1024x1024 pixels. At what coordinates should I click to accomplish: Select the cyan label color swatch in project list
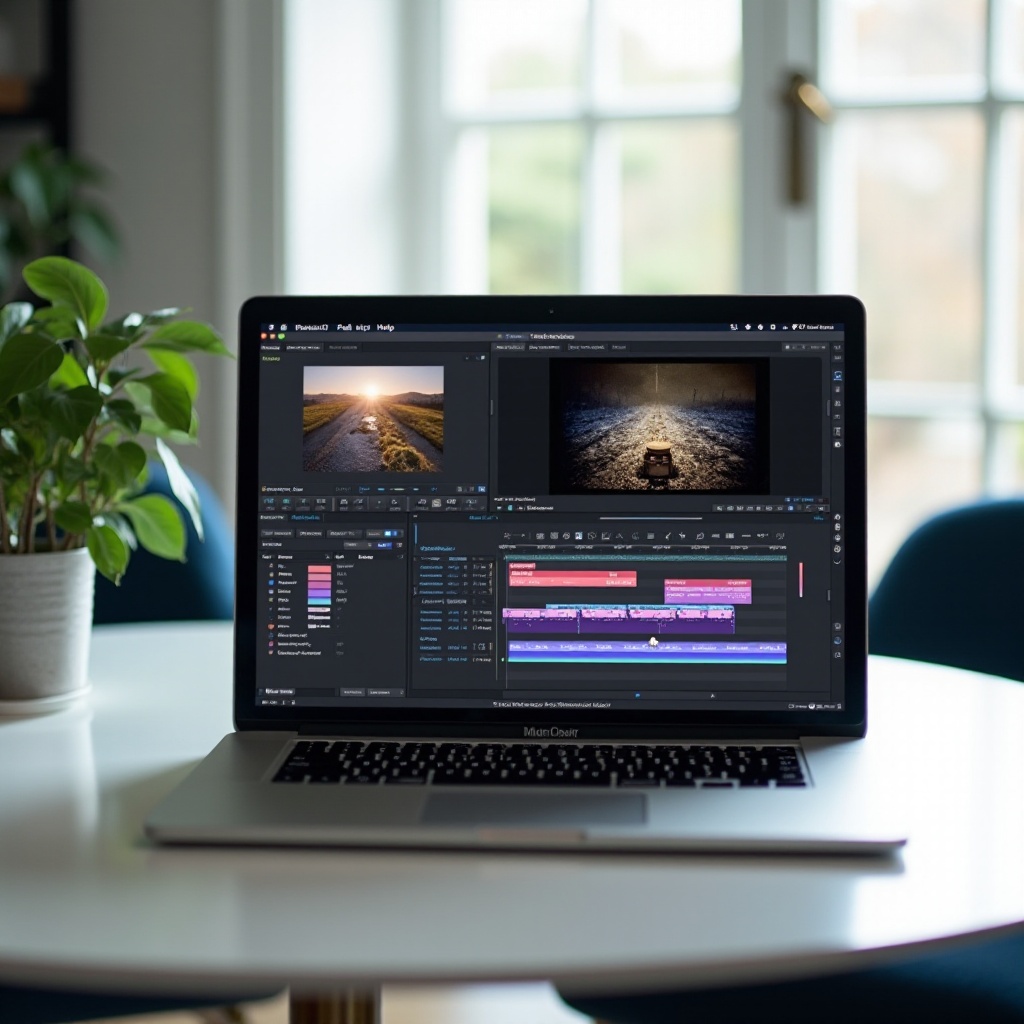pyautogui.click(x=319, y=601)
